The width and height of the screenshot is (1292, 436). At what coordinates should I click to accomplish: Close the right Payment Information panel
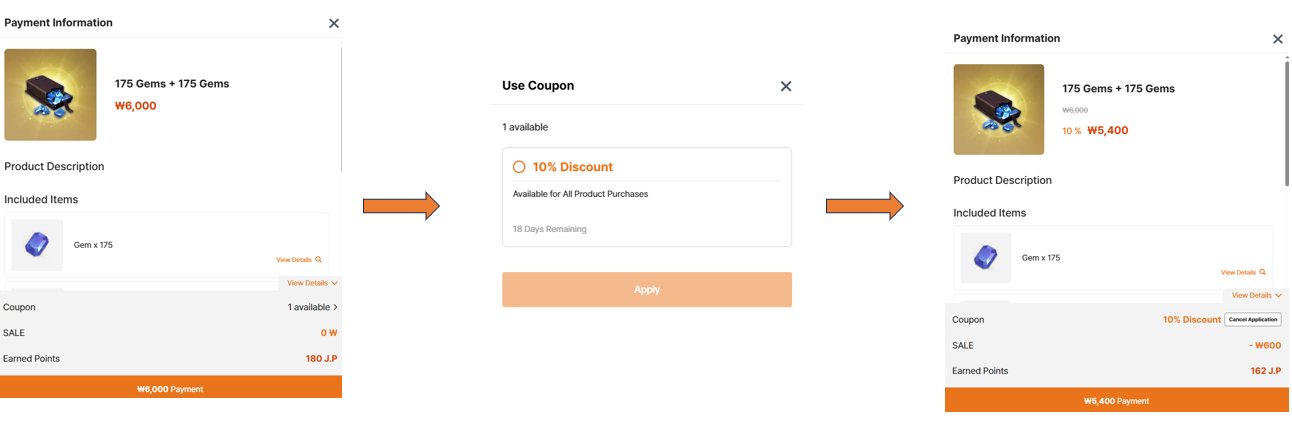pyautogui.click(x=1277, y=39)
